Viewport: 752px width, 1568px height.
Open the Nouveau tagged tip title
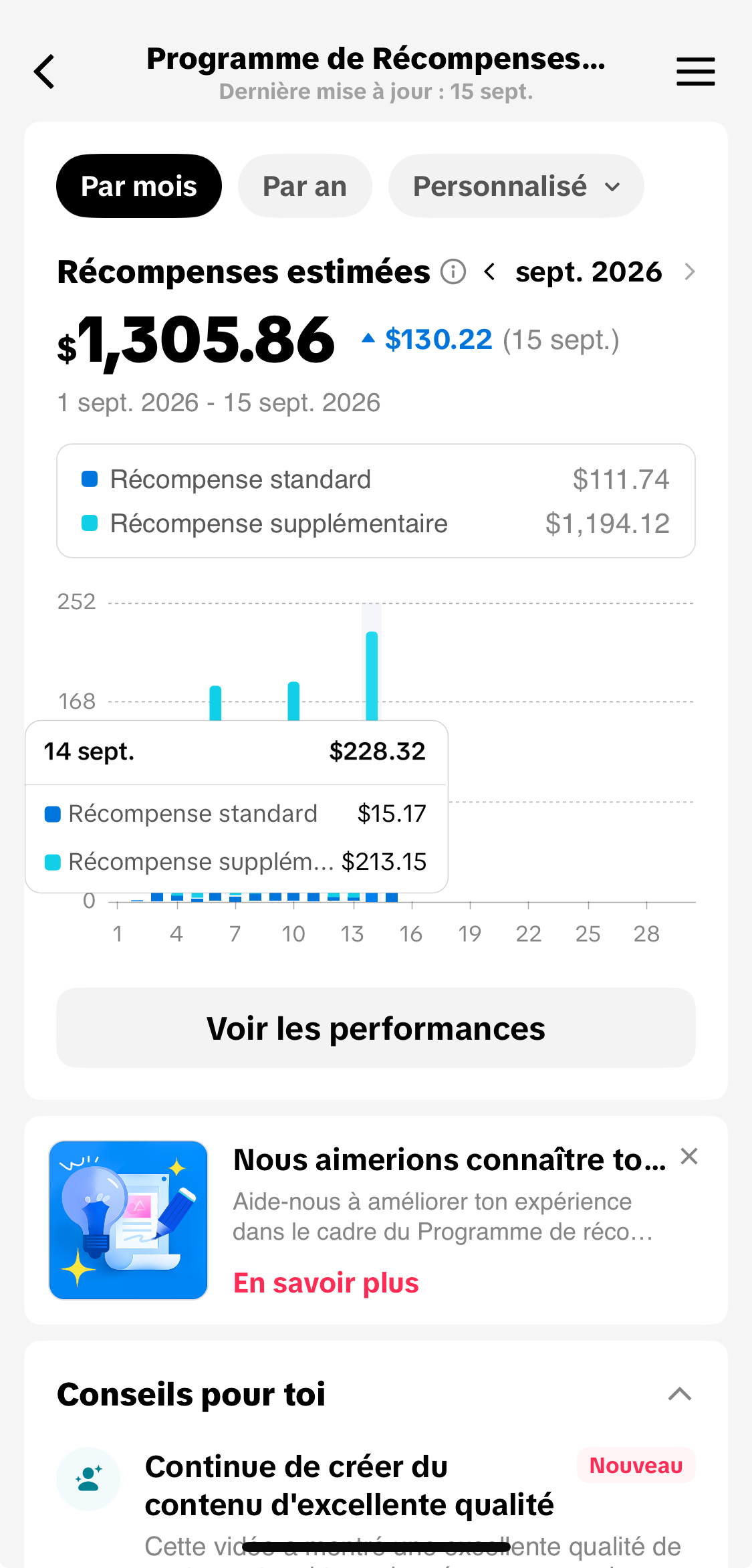350,1486
